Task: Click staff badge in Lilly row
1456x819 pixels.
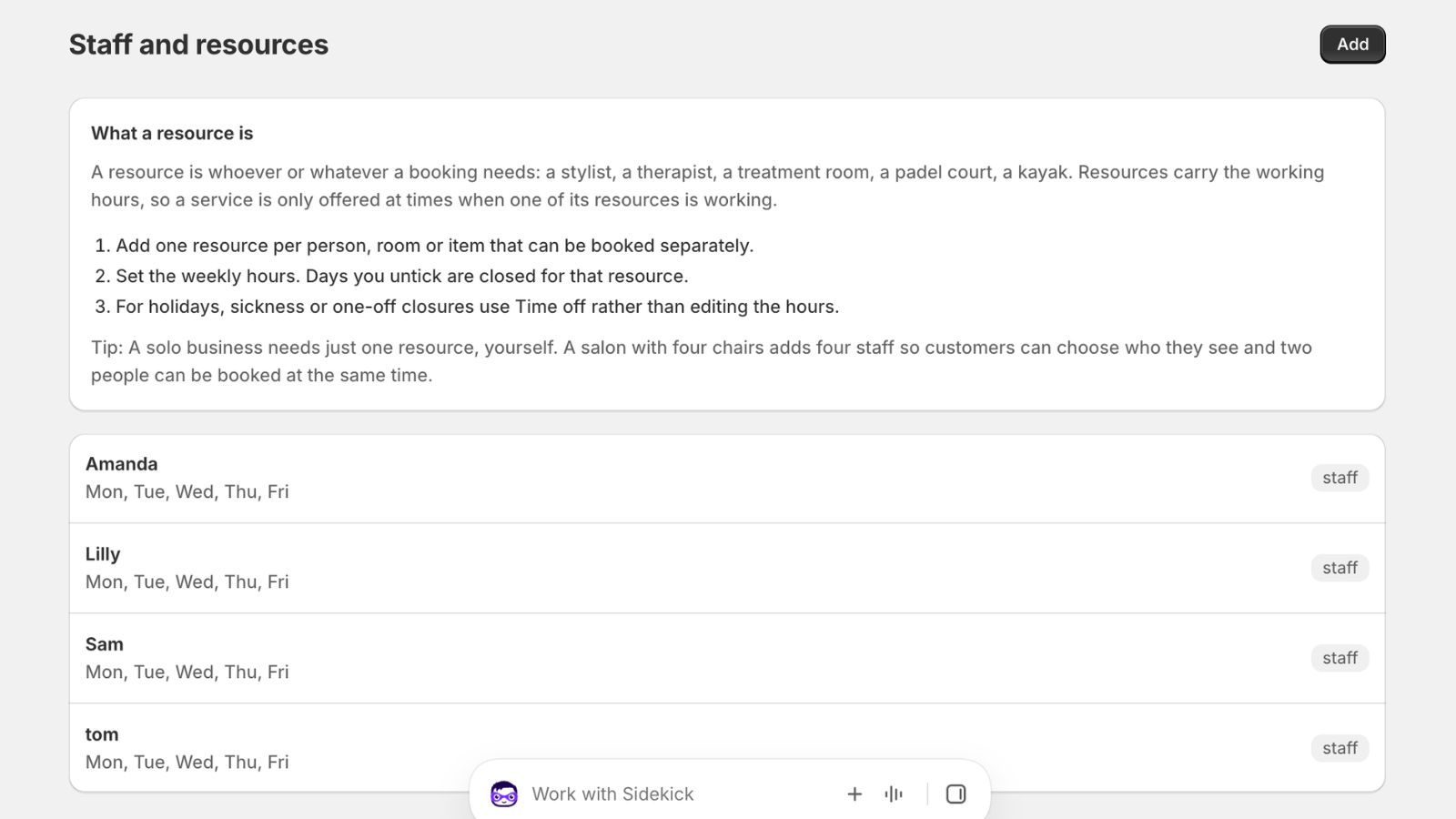Action: 1340,568
